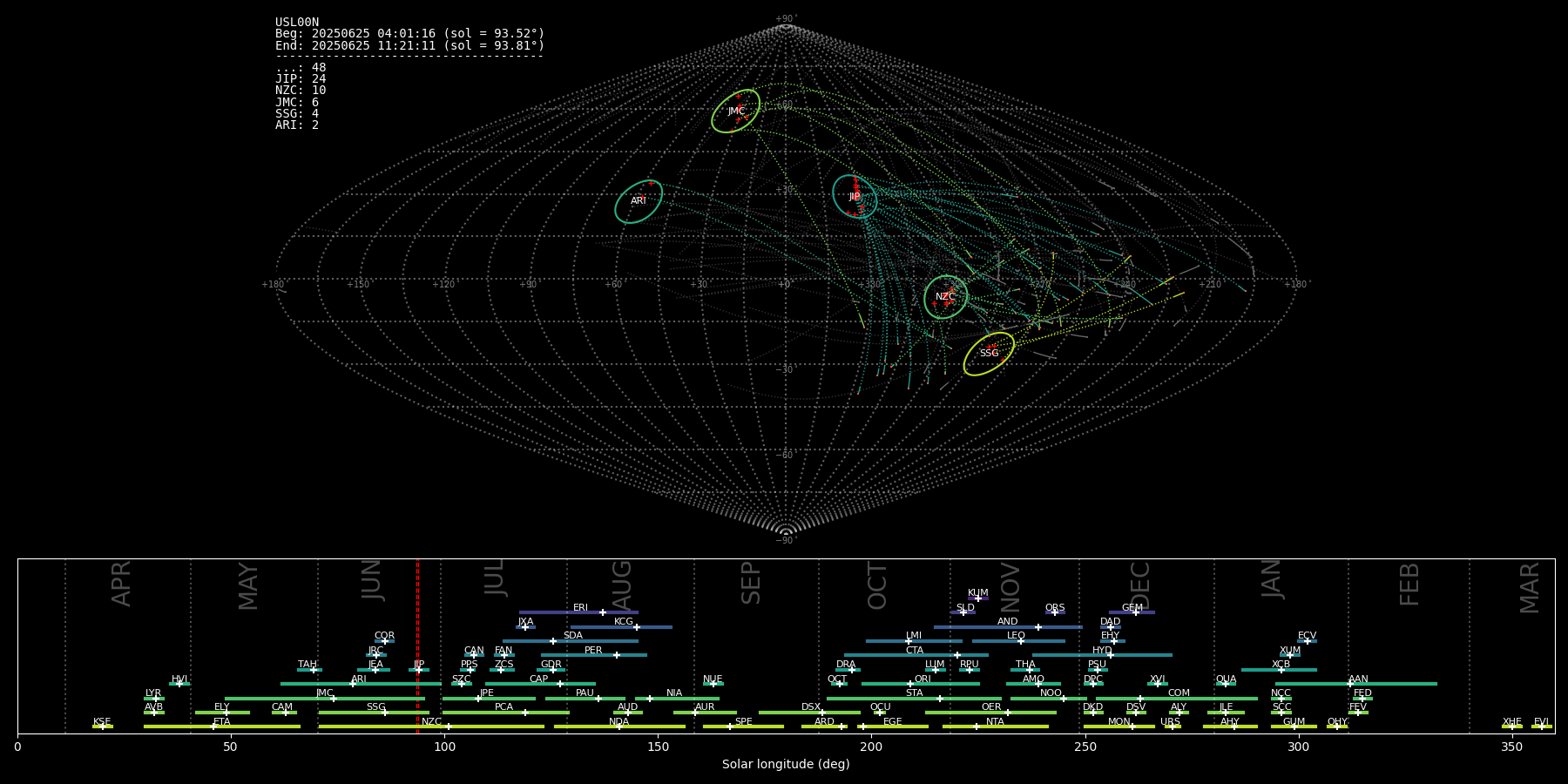Click the CAP shower bar in timeline
This screenshot has width=1568, height=784.
540,684
